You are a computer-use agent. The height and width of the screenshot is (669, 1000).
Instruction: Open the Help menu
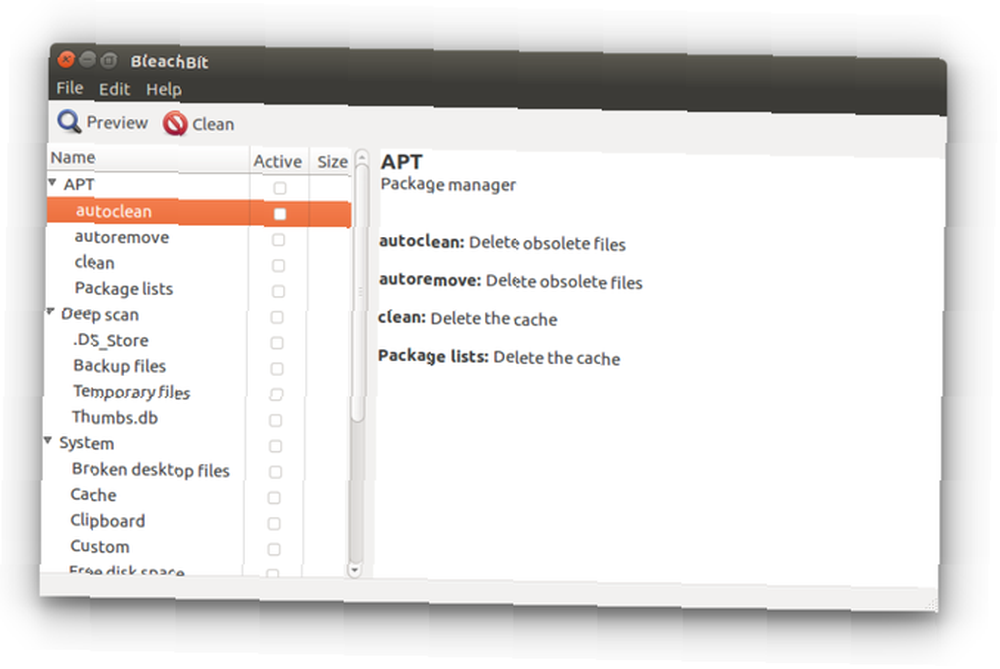tap(164, 89)
